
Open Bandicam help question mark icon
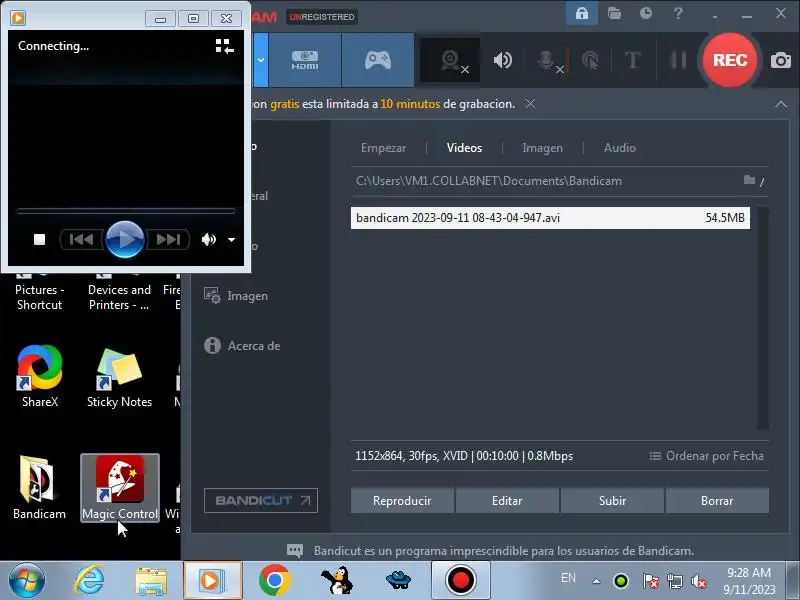678,13
